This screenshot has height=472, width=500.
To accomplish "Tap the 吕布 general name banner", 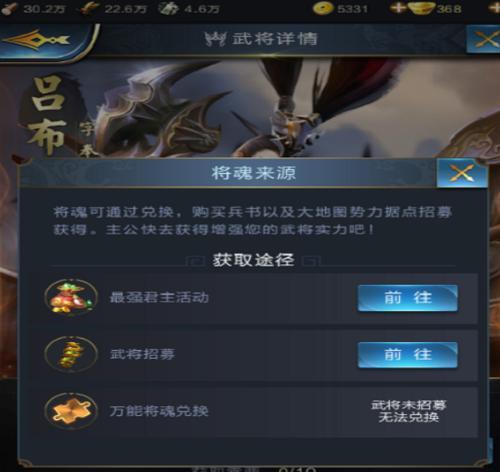I will [x=47, y=115].
